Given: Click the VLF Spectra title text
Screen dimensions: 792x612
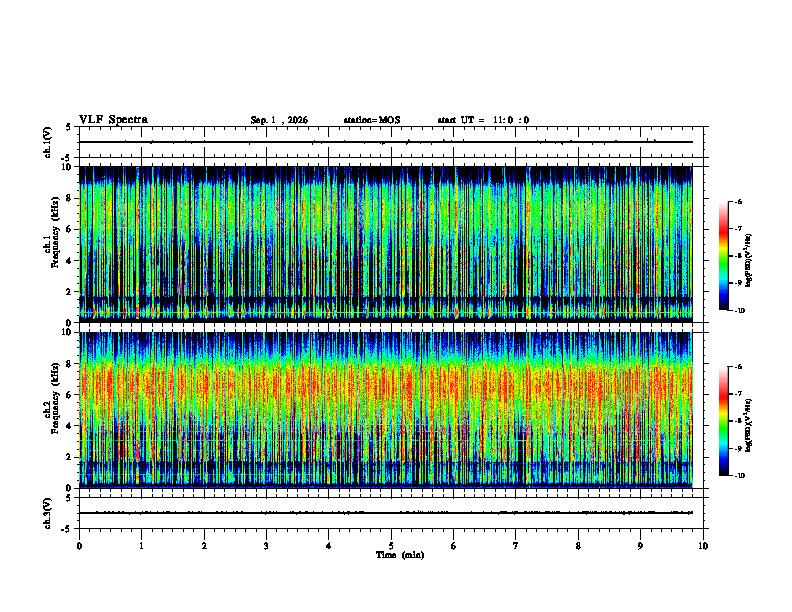Looking at the screenshot, I should pos(113,120).
